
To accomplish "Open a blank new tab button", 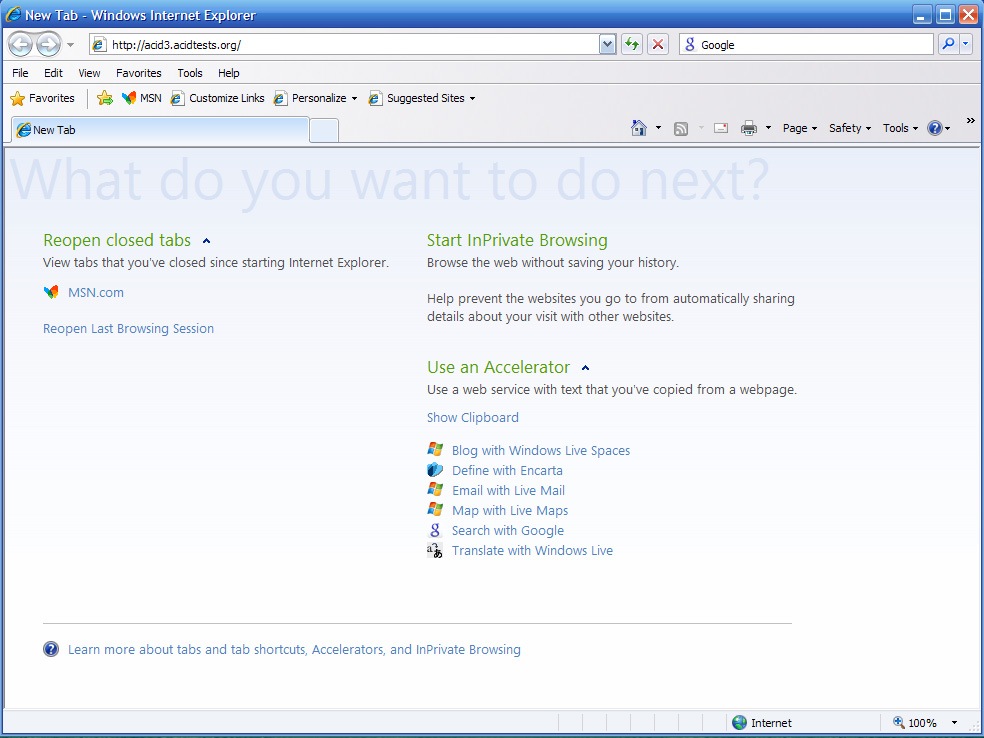I will (324, 131).
